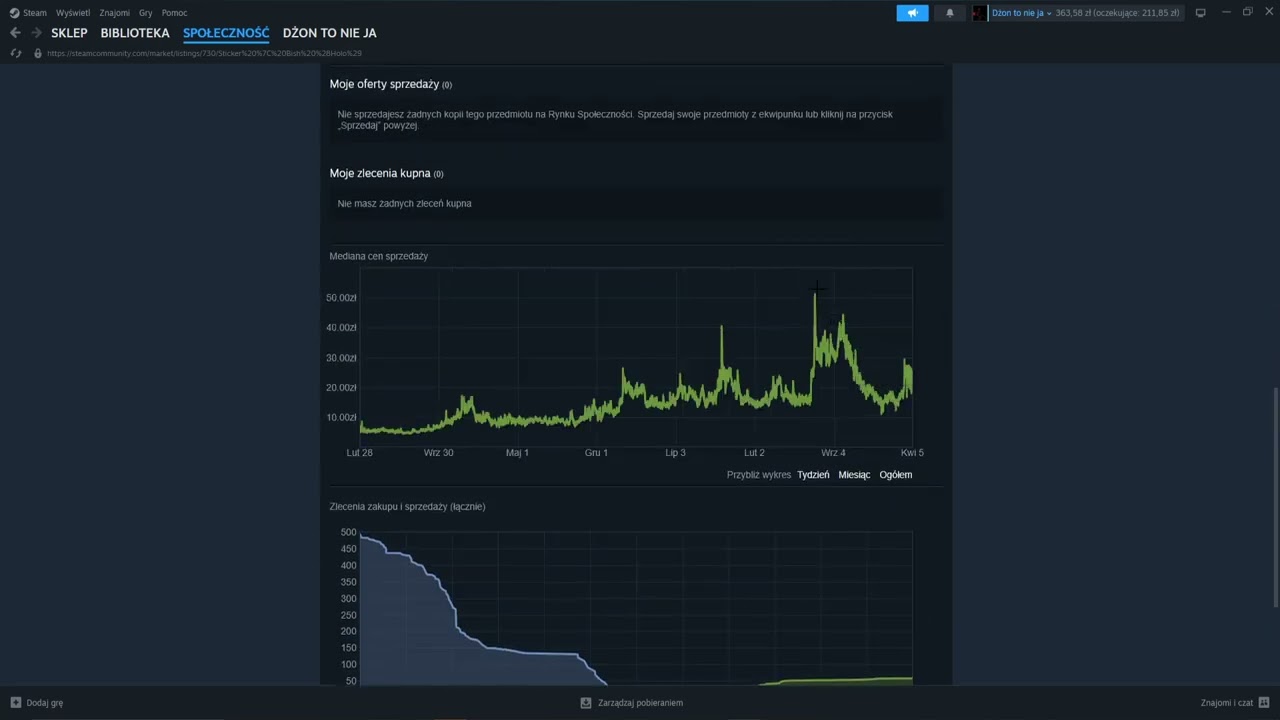Open the Znajomi menu
Viewport: 1280px width, 720px height.
pyautogui.click(x=115, y=13)
